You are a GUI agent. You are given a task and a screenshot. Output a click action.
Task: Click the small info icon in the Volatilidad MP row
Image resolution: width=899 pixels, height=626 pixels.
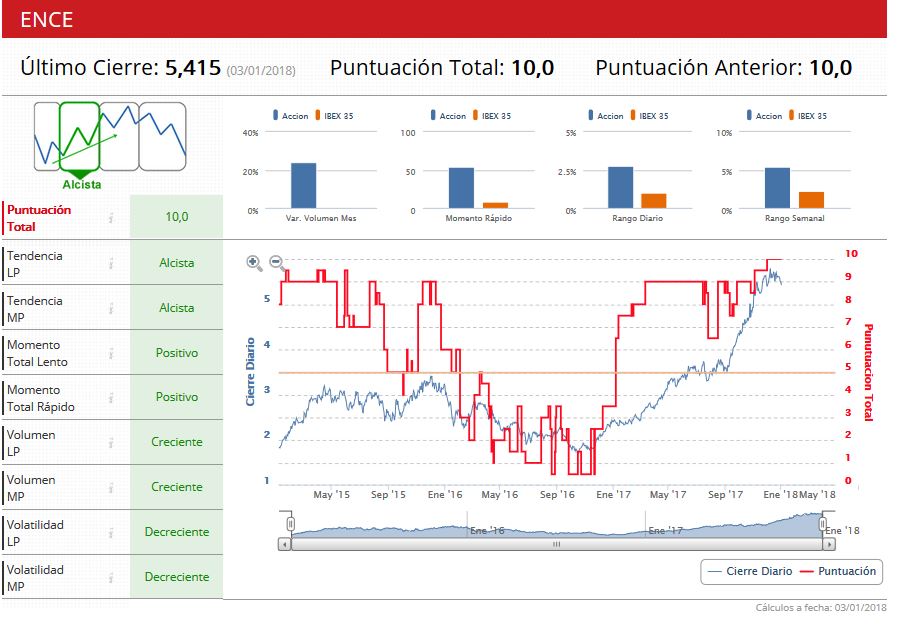(x=111, y=577)
